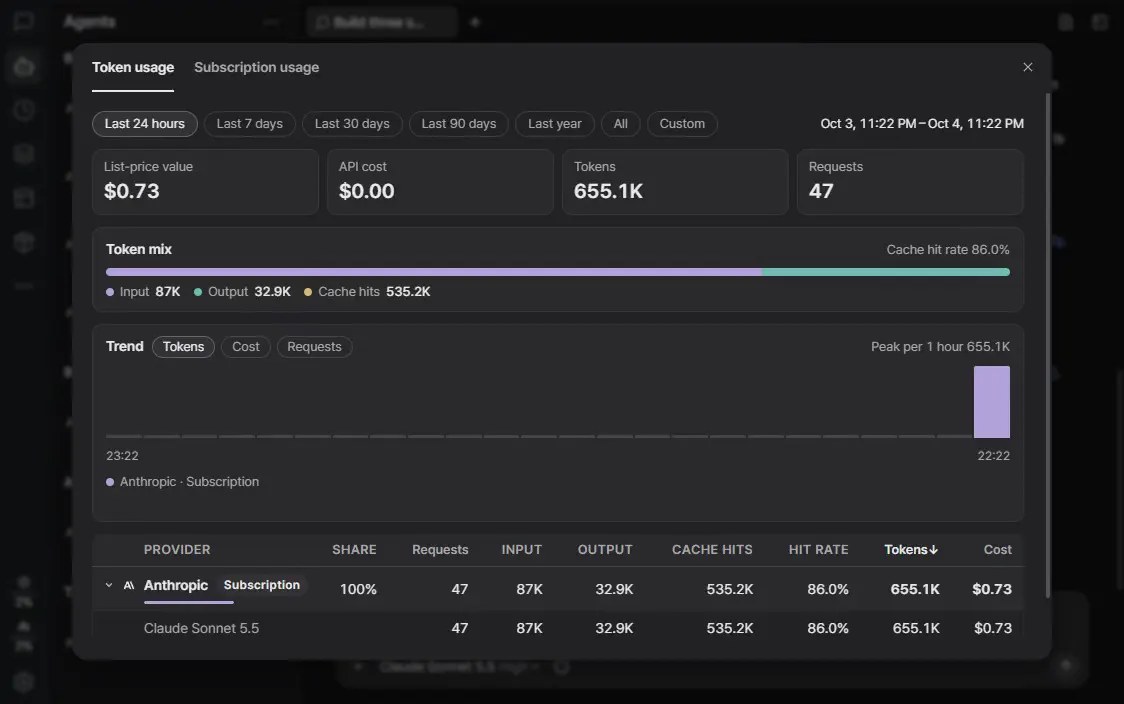Click the Cache hit rate 86.0% label
This screenshot has width=1124, height=704.
pyautogui.click(x=948, y=249)
